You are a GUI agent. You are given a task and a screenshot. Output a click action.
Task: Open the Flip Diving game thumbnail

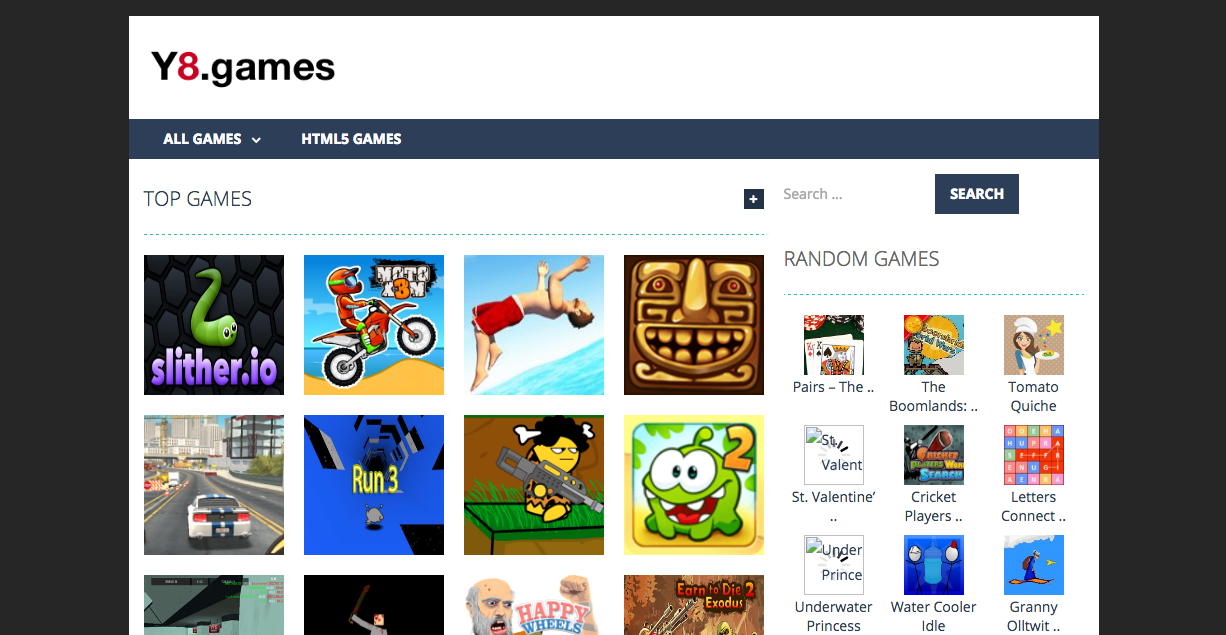(534, 325)
